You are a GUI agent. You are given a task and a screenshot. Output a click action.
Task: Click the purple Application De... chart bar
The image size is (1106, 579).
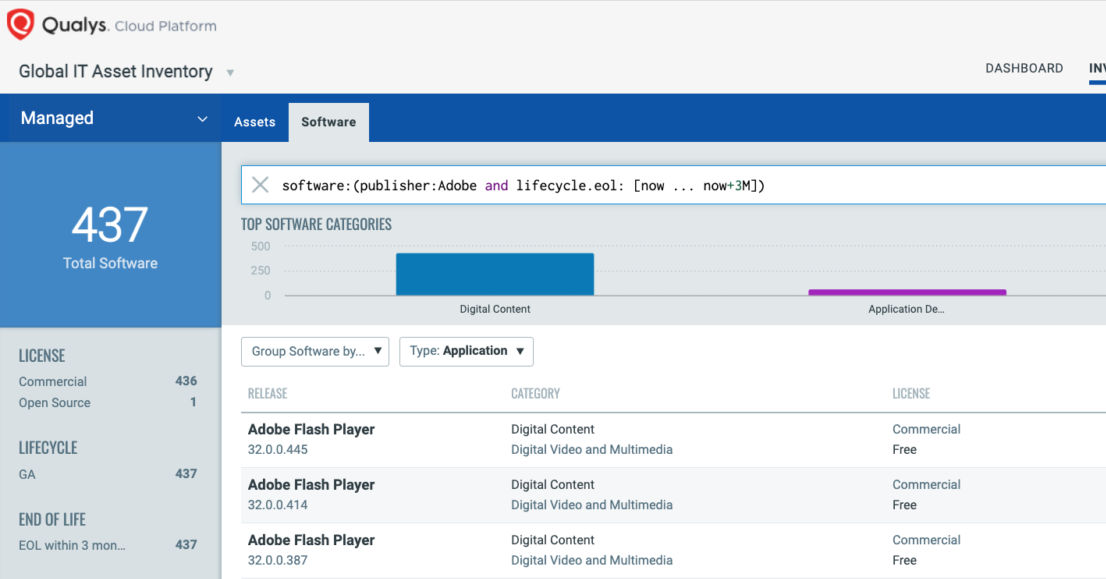click(907, 292)
